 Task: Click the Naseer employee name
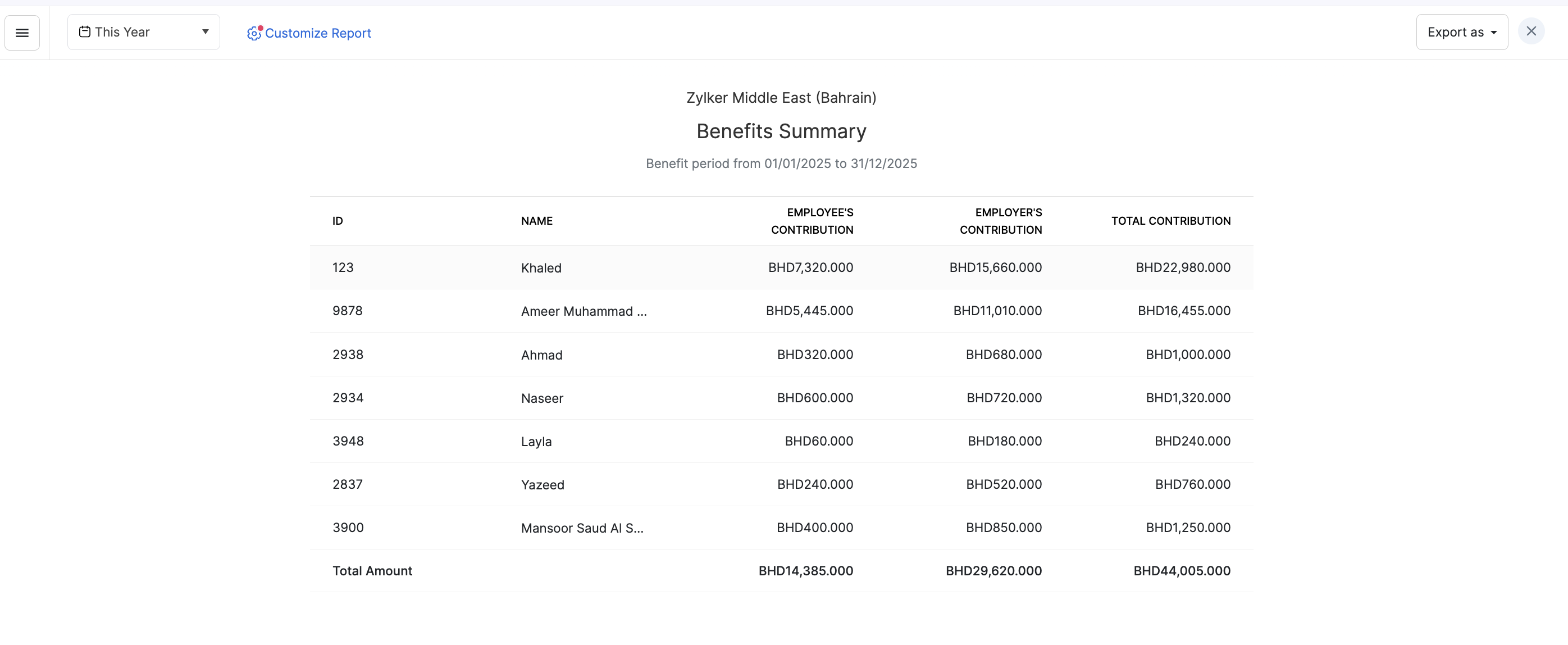click(542, 398)
